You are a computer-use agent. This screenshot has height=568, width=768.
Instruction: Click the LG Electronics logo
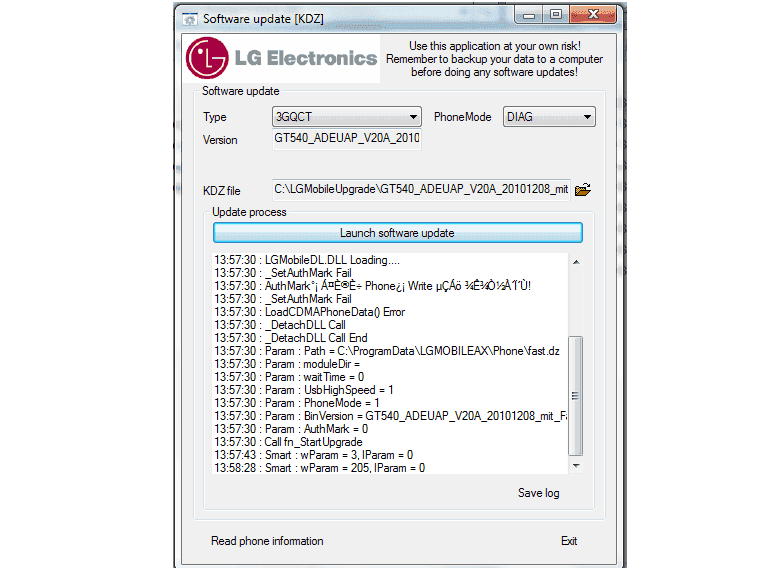282,58
